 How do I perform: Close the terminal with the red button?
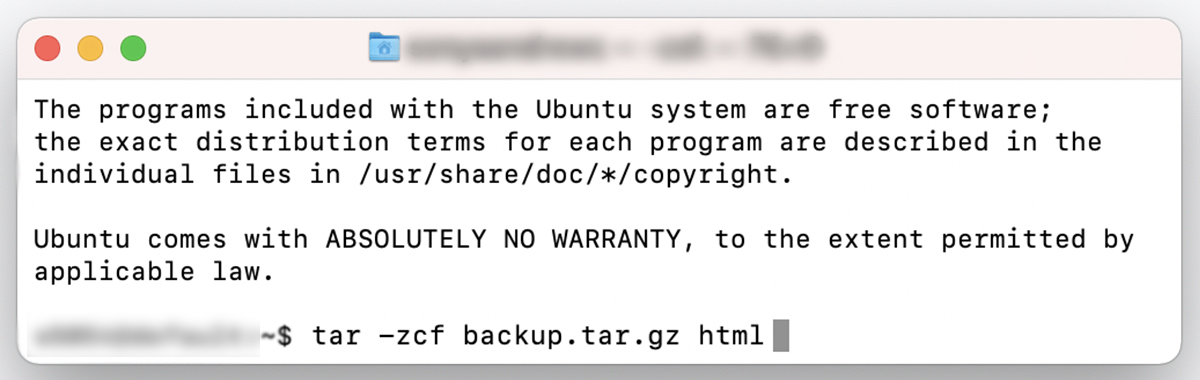point(48,48)
